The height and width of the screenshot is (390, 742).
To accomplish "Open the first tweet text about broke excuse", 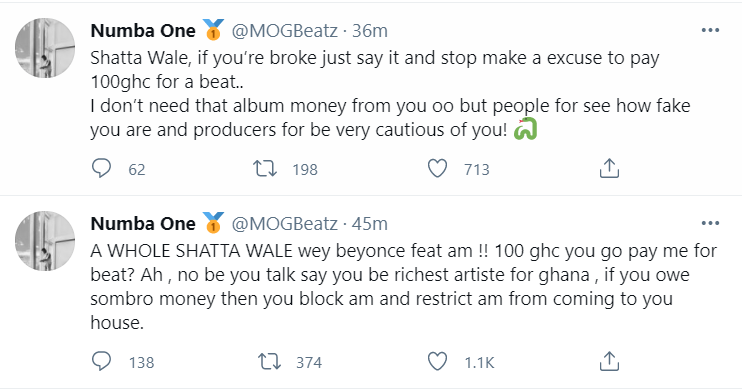I will click(390, 94).
